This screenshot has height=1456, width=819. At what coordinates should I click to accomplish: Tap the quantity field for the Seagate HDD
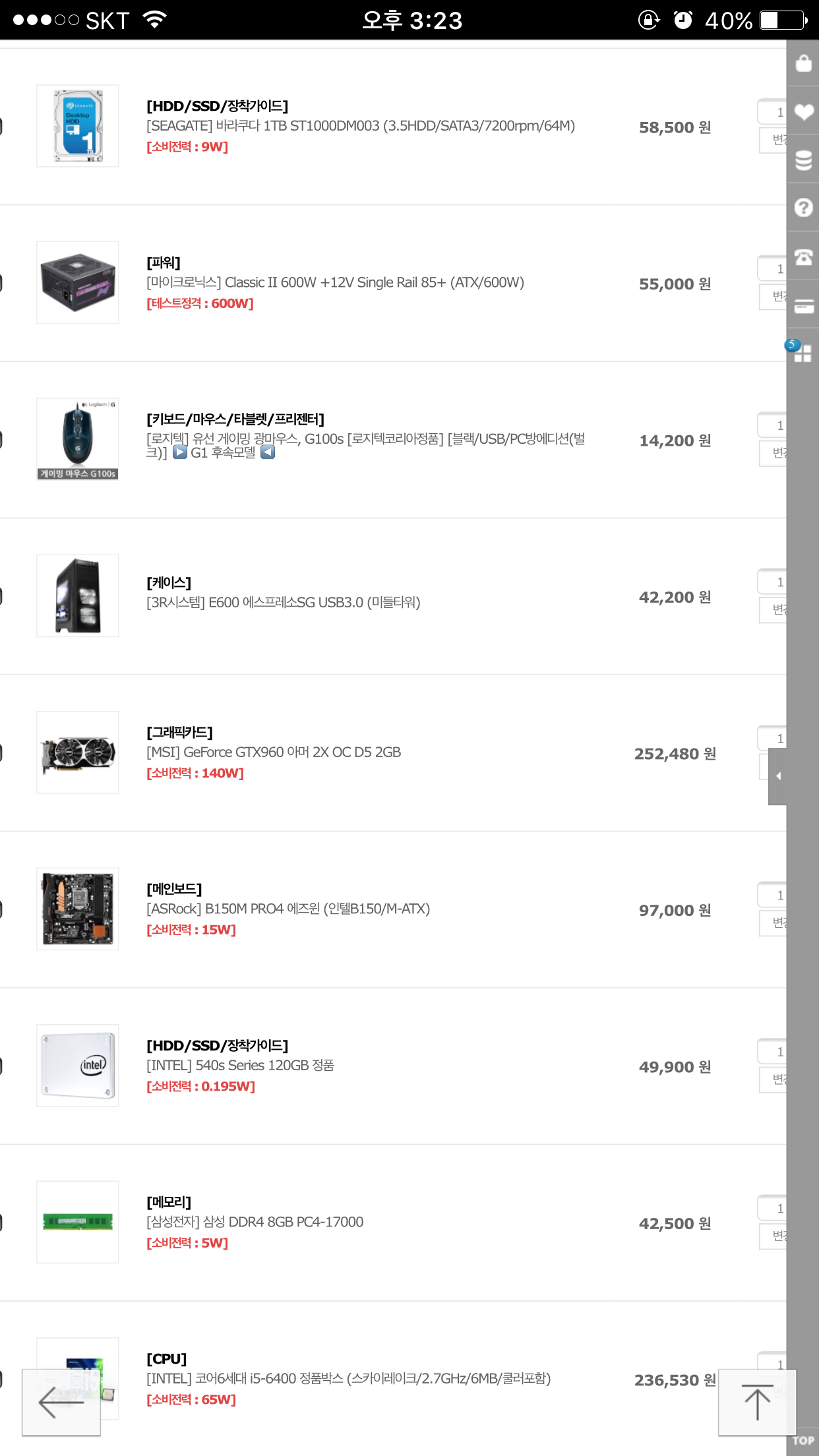pyautogui.click(x=772, y=112)
